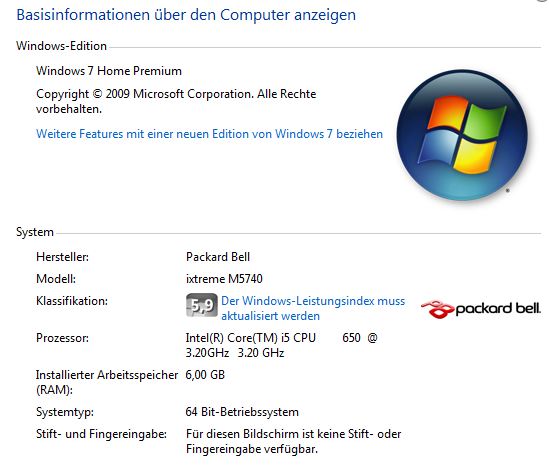Click the 'Installierter Arbeitsspeicher (RAM):' label
Viewport: 549px width, 469px height.
[107, 382]
